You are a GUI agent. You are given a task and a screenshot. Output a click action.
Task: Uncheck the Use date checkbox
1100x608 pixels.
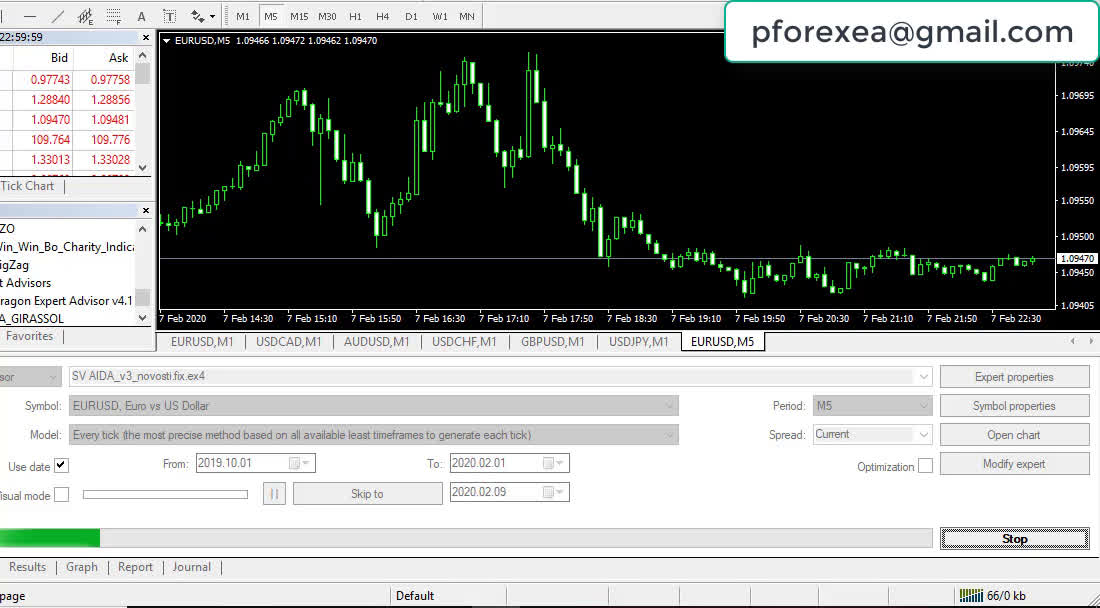pos(61,465)
